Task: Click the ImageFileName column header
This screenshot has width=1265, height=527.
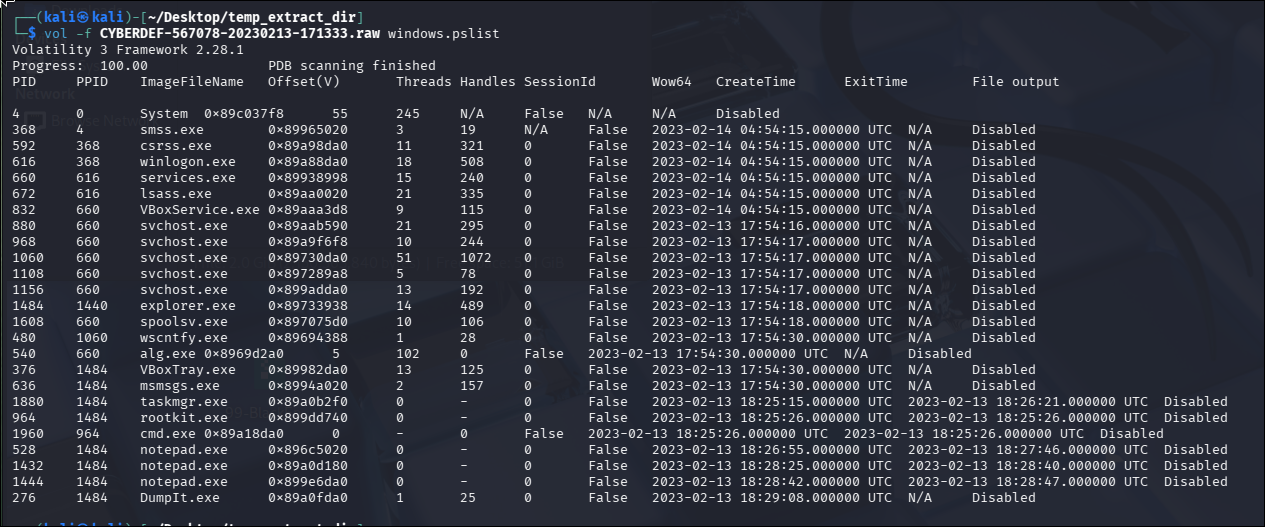Action: click(x=192, y=81)
